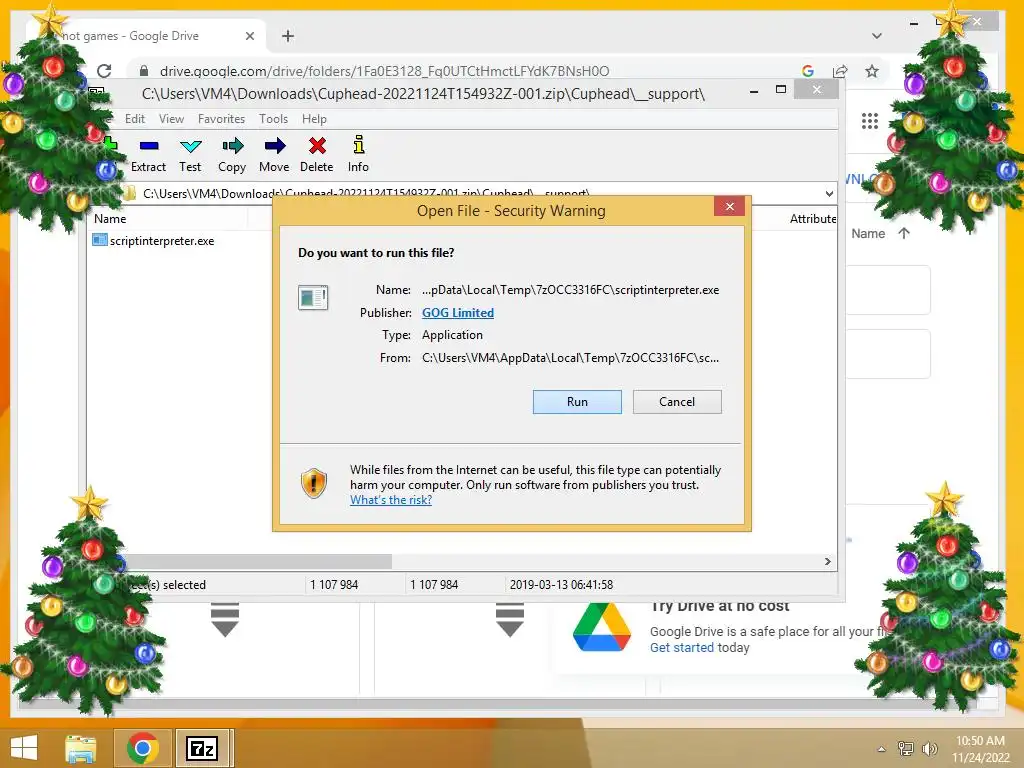The image size is (1024, 768).
Task: Click the Copy toolbar icon in 7-Zip
Action: click(232, 155)
